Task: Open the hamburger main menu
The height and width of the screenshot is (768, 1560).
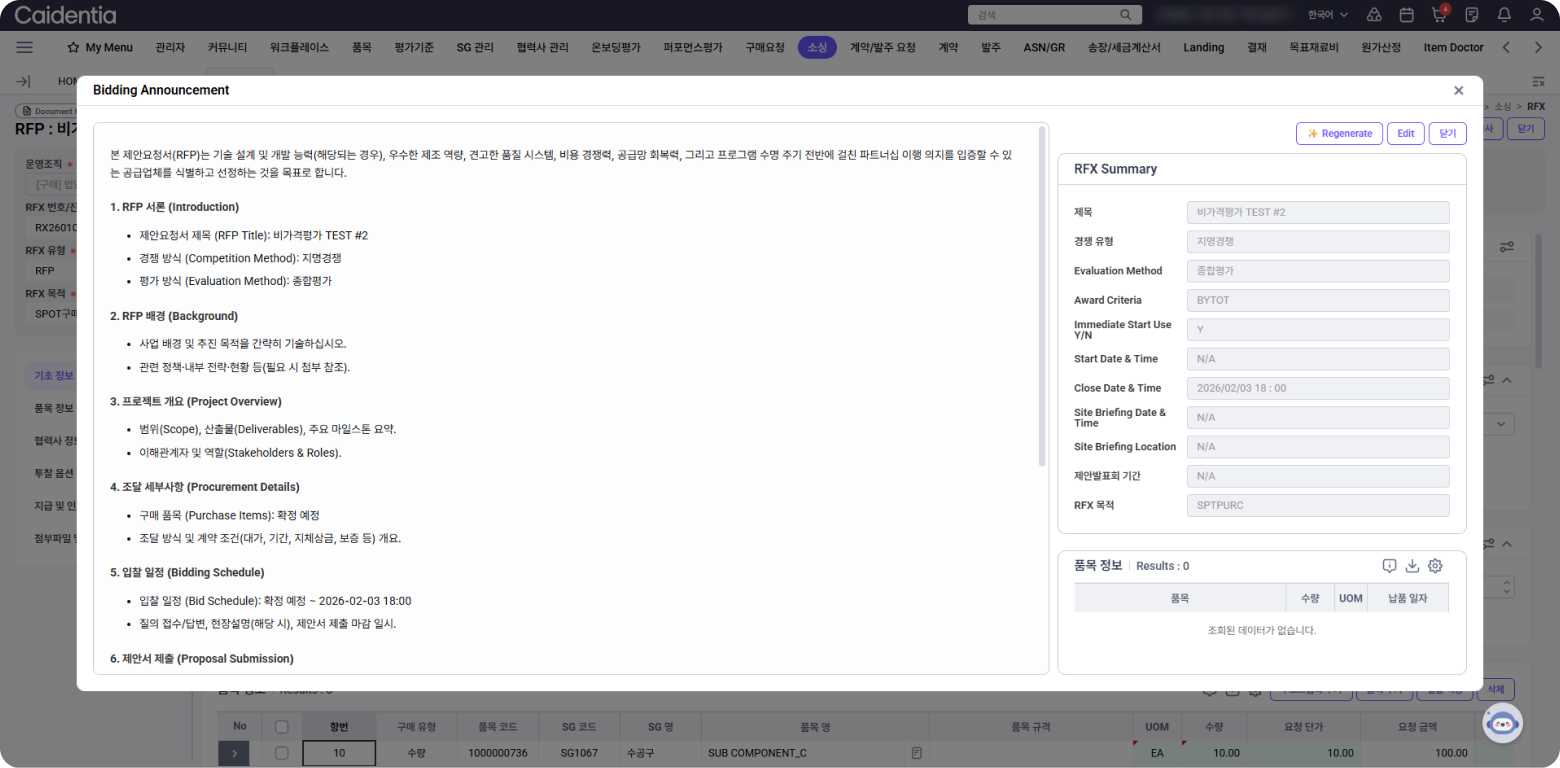Action: [x=25, y=47]
